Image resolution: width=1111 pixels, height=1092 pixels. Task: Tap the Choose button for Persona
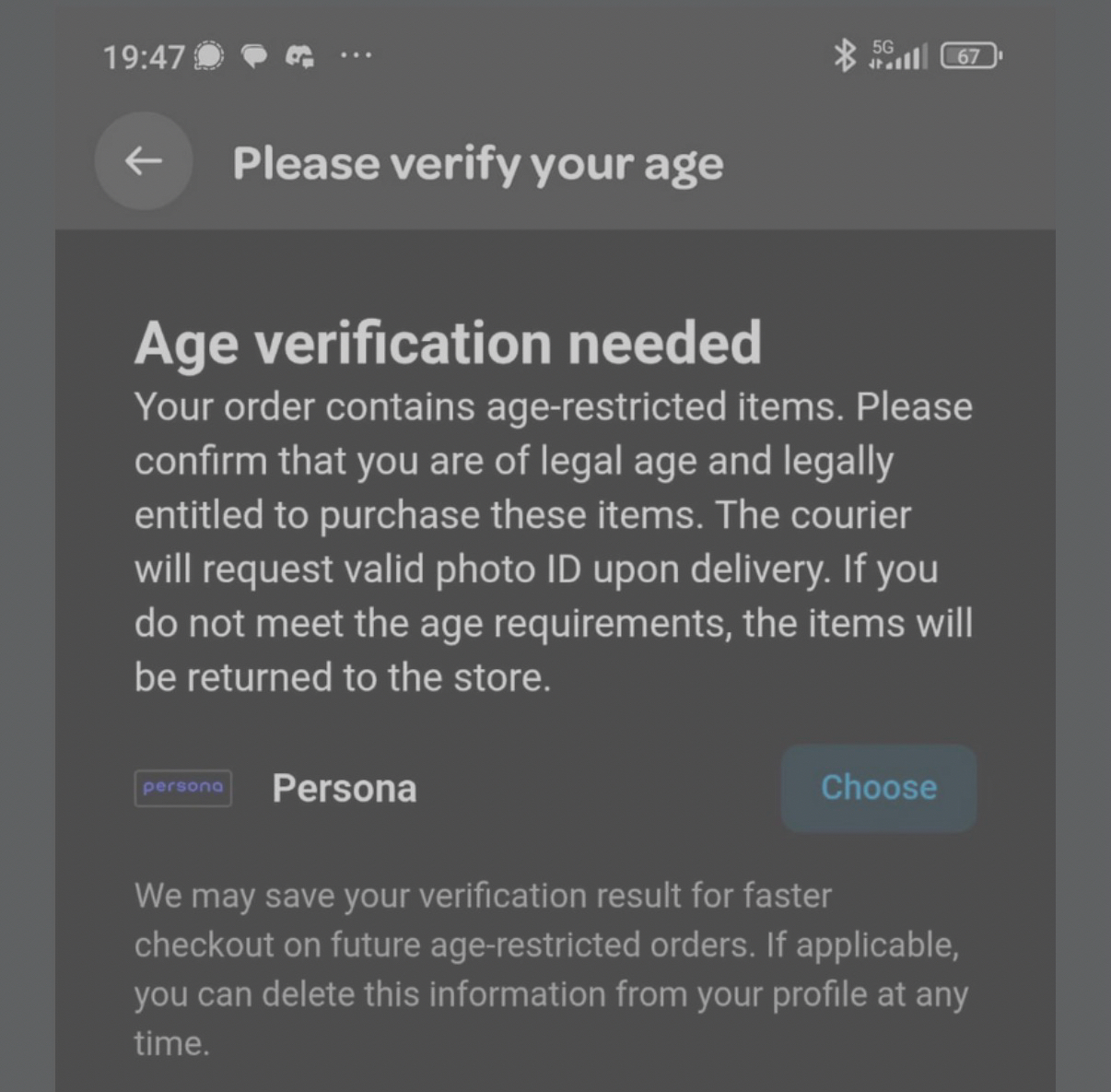coord(878,788)
